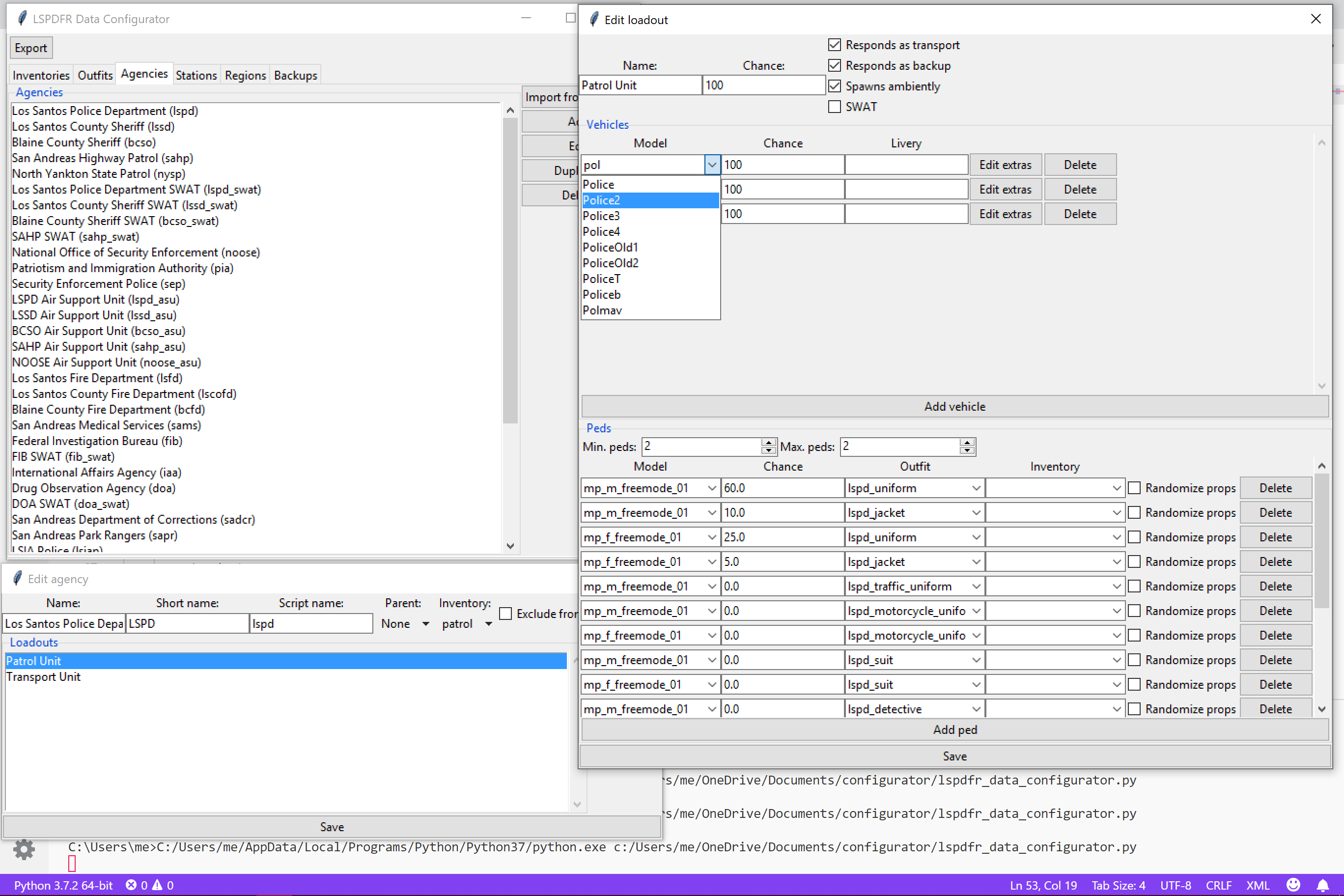The width and height of the screenshot is (1344, 896).
Task: Click the smiley feedback icon in status bar
Action: (1293, 885)
